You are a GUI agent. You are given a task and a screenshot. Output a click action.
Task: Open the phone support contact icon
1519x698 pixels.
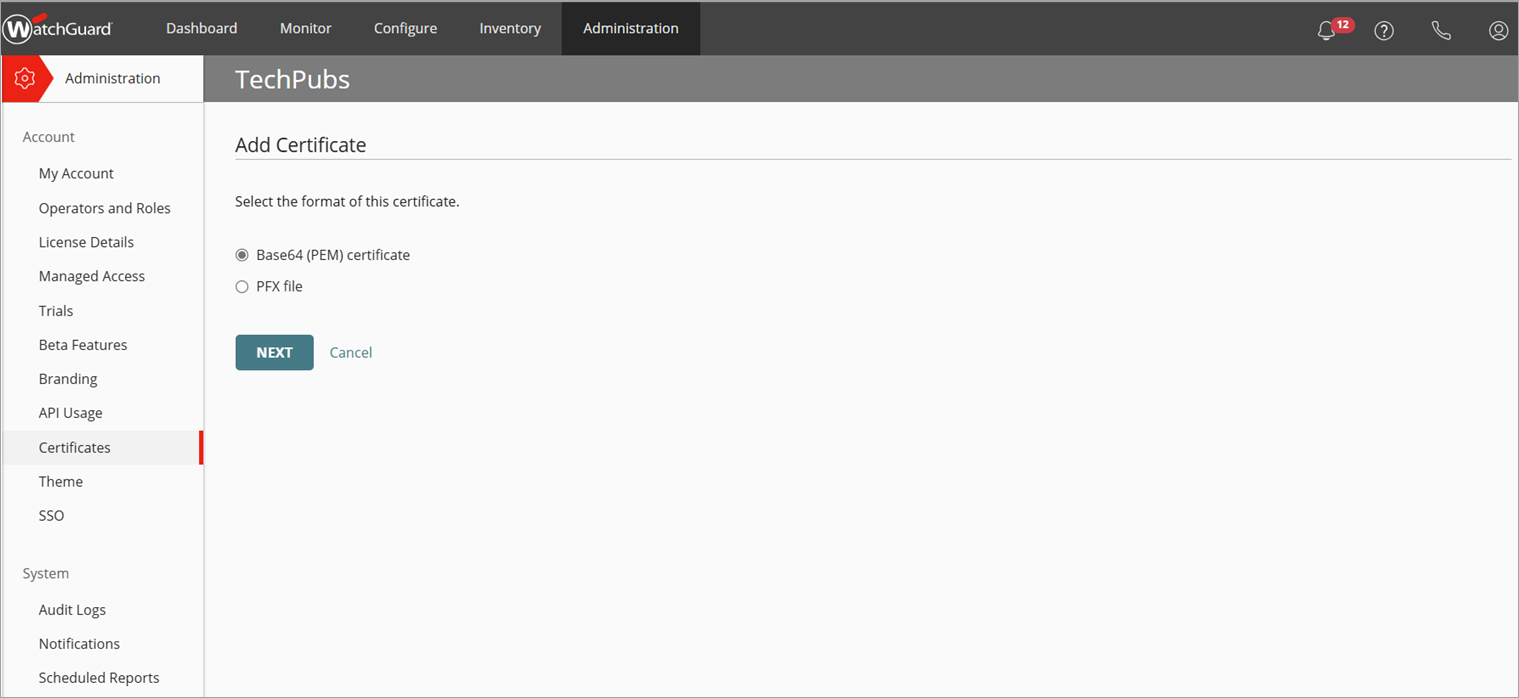1441,29
